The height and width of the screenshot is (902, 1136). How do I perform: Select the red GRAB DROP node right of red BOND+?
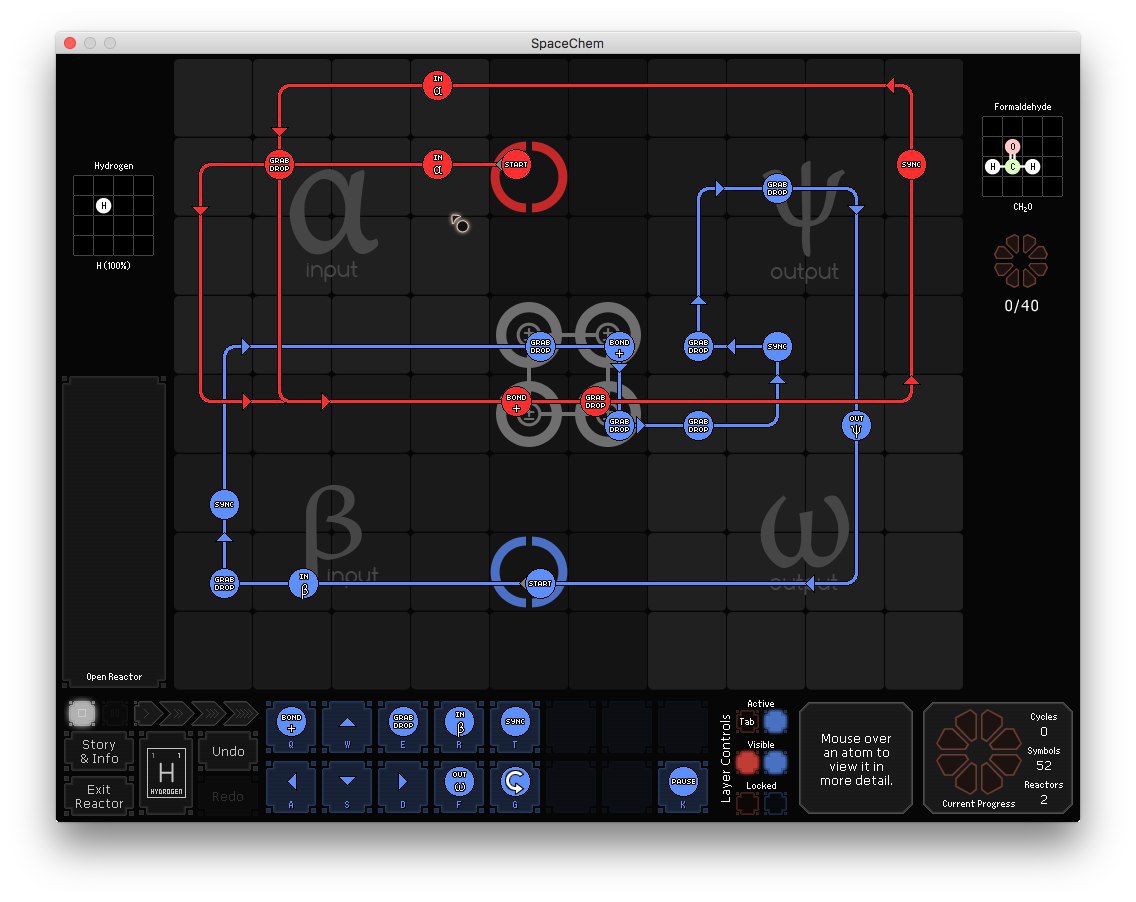click(595, 401)
